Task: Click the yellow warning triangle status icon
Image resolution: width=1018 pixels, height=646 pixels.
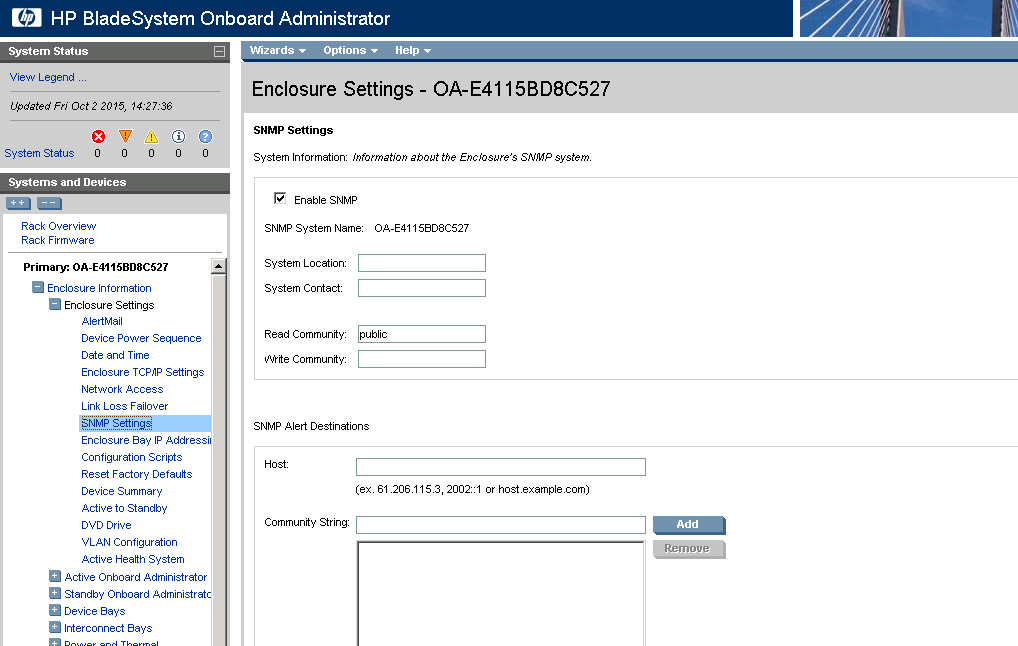Action: tap(151, 136)
